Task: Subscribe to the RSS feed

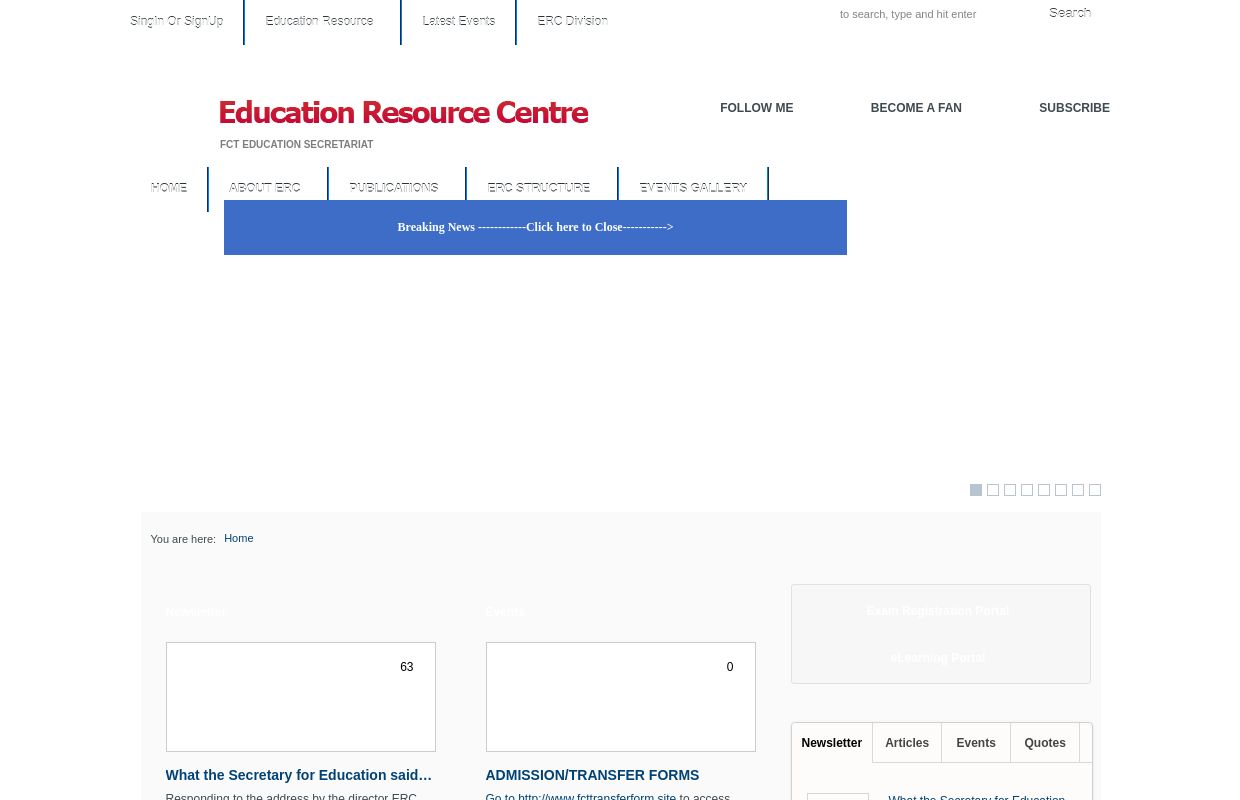Action: tap(1074, 108)
